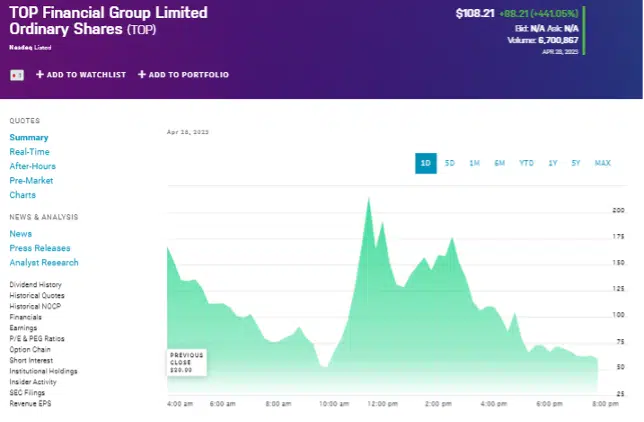The height and width of the screenshot is (422, 644).
Task: Go to Pre-Market quotes
Action: (x=31, y=180)
